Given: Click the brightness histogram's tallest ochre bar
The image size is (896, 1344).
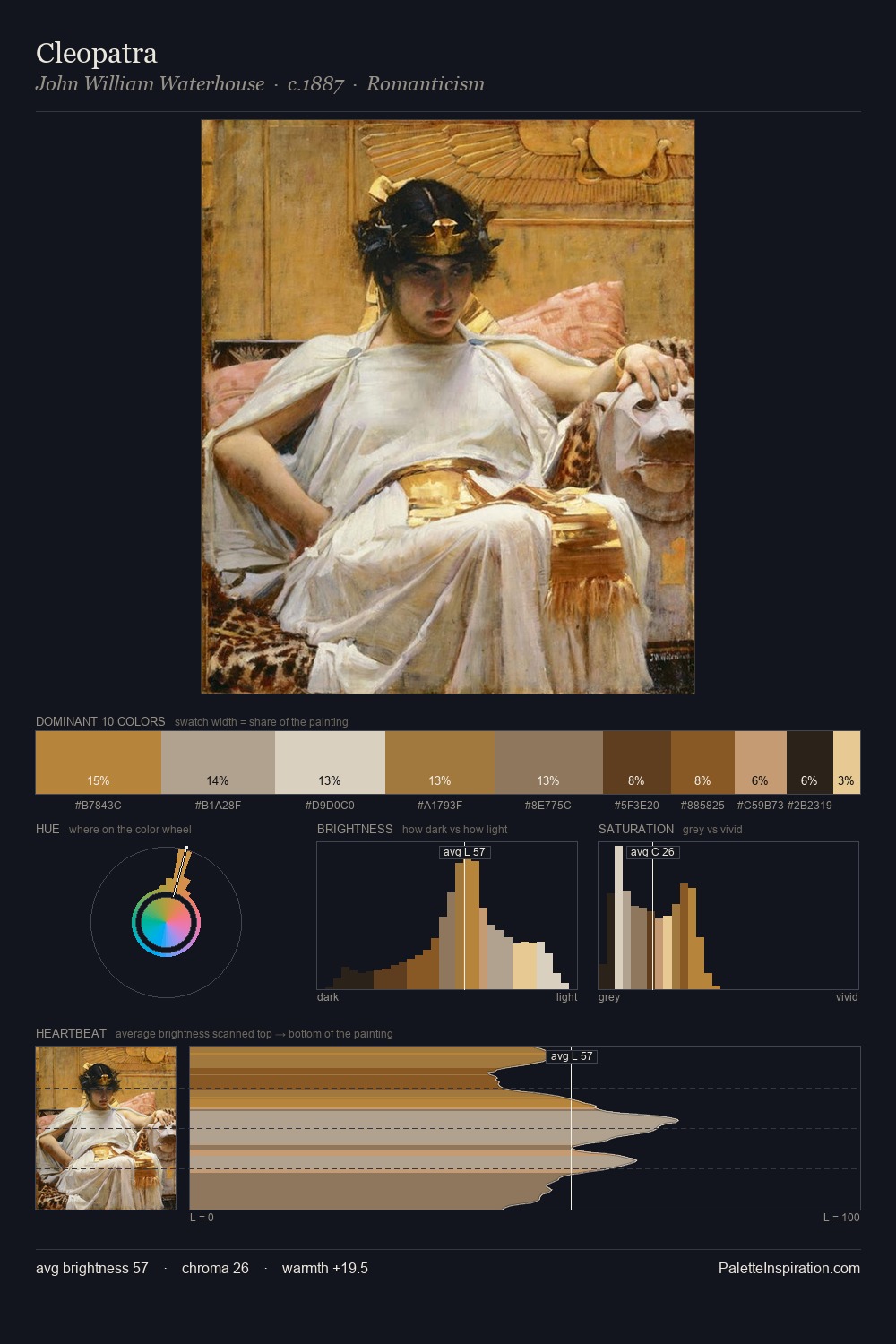Looking at the screenshot, I should [x=467, y=926].
